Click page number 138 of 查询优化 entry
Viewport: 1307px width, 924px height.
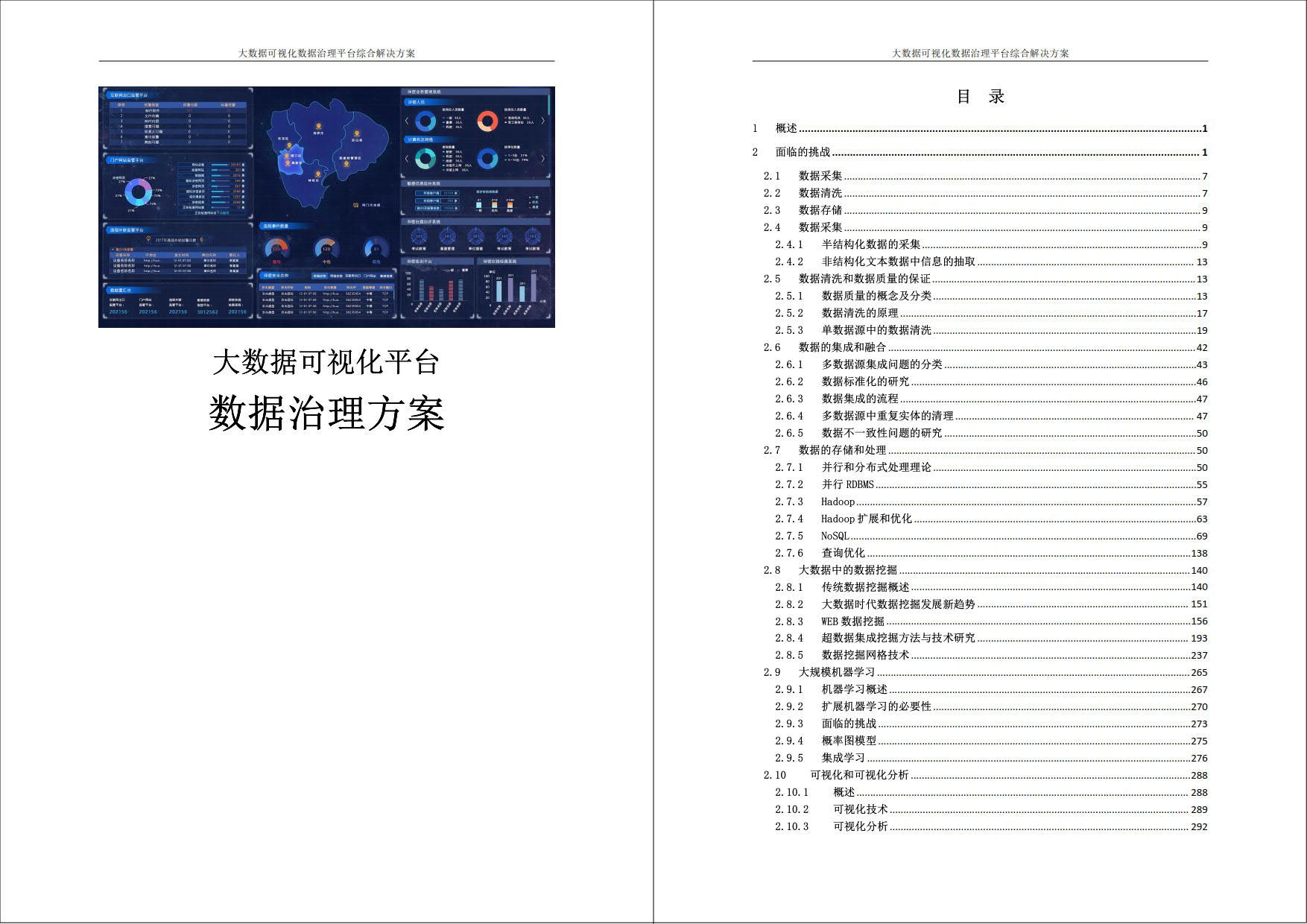click(x=1199, y=553)
